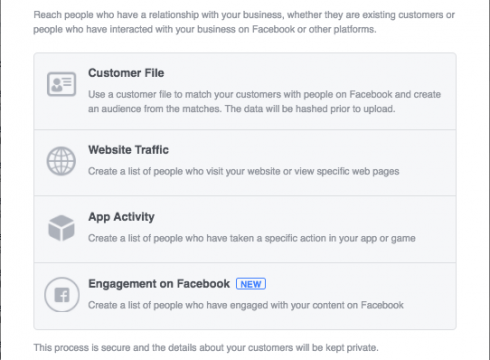The width and height of the screenshot is (490, 360).
Task: Click the 'This process is secure' notice
Action: coord(206,348)
